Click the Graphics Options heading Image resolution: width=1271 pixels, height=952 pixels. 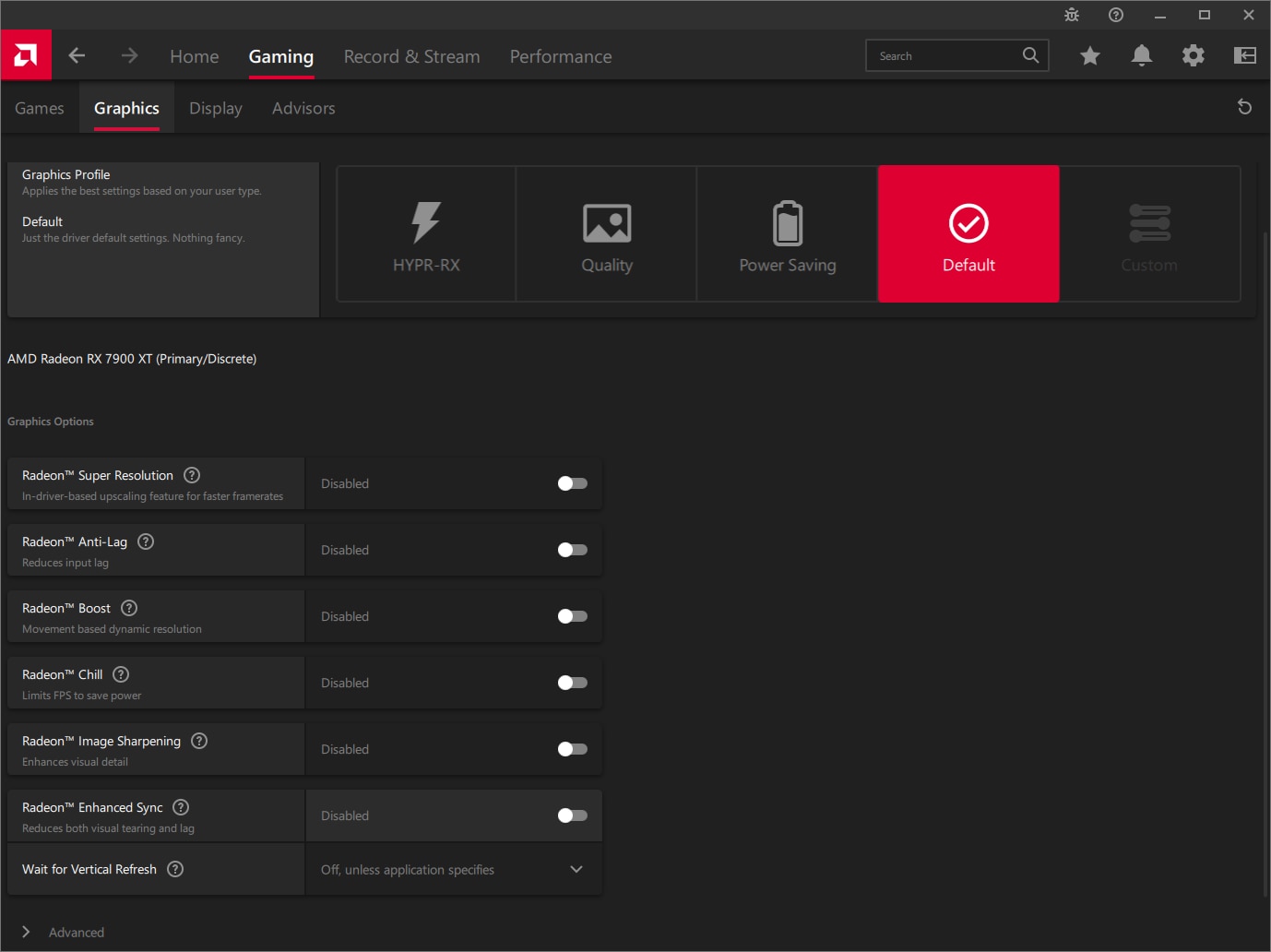coord(51,422)
